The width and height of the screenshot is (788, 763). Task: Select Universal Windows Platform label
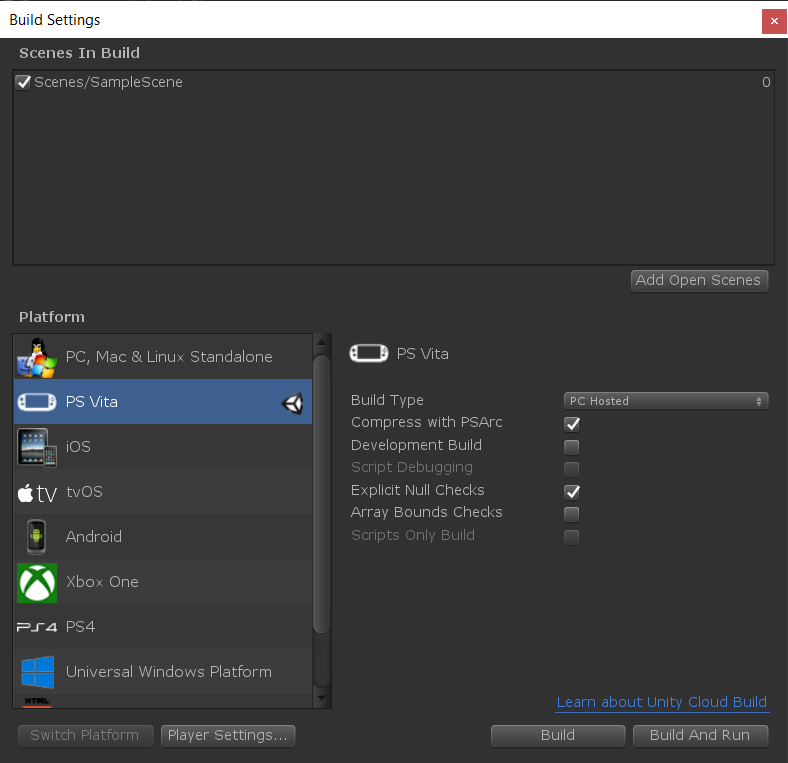168,672
